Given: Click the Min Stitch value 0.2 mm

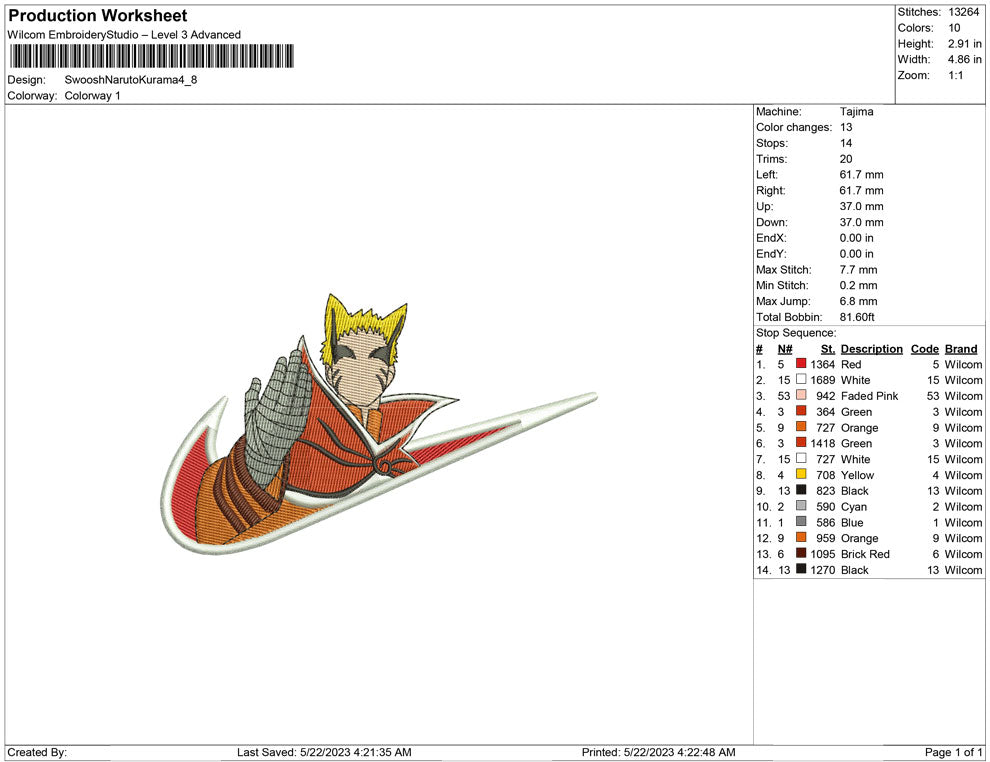Looking at the screenshot, I should [858, 285].
